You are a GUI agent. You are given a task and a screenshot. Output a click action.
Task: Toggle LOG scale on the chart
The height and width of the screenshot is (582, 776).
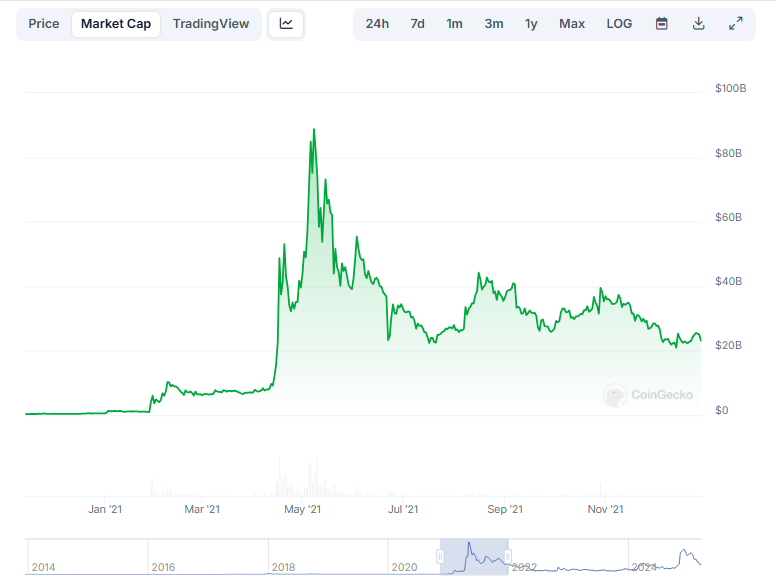[619, 24]
